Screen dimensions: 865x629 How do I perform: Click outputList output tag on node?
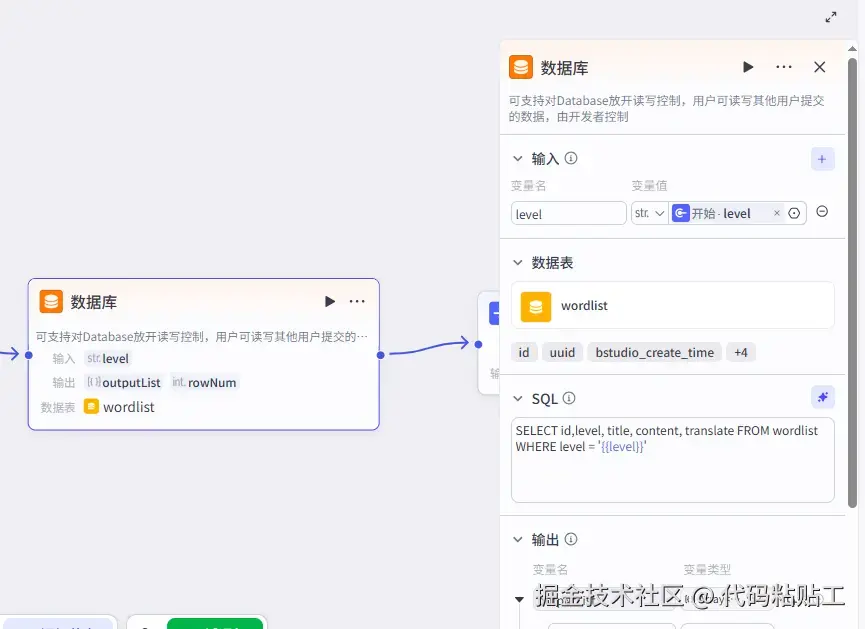coord(124,382)
